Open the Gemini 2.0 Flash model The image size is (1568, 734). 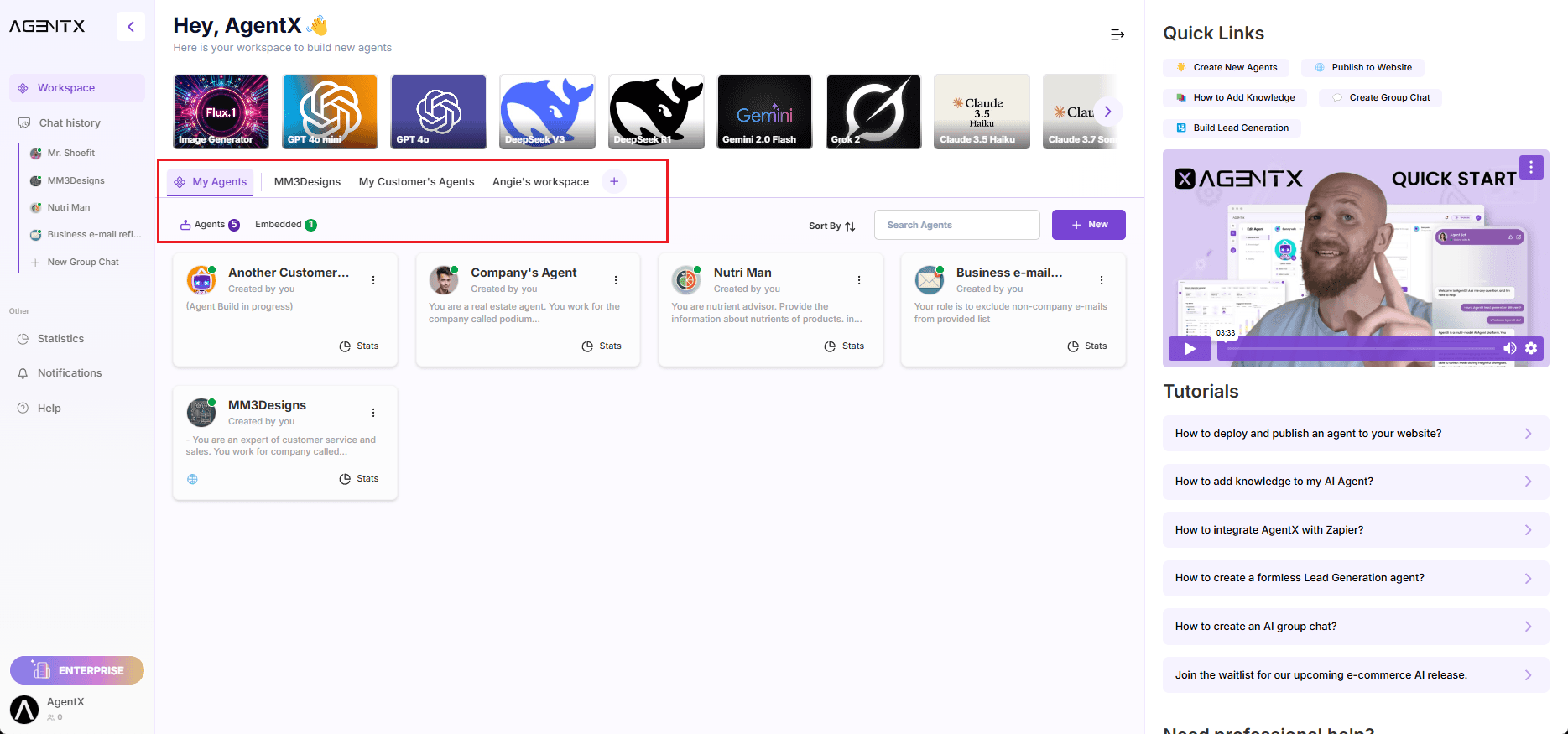click(765, 112)
